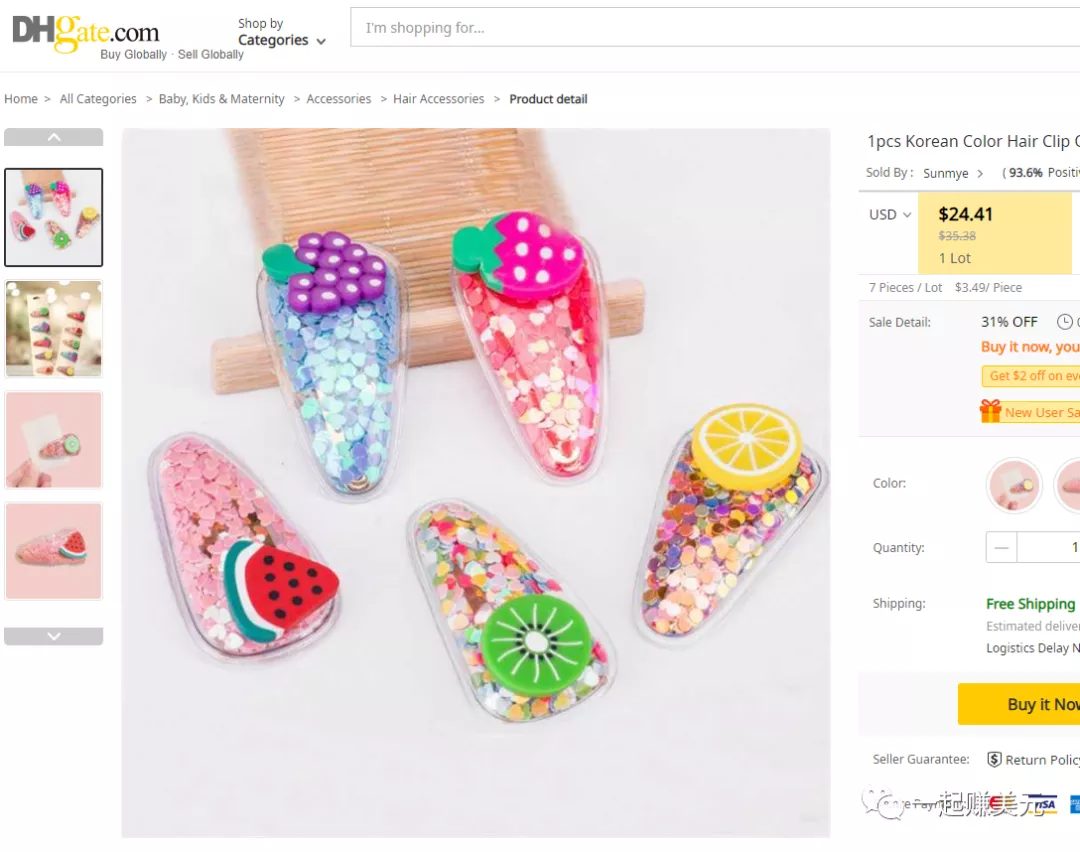Select the second thumbnail with clips on card

click(54, 329)
